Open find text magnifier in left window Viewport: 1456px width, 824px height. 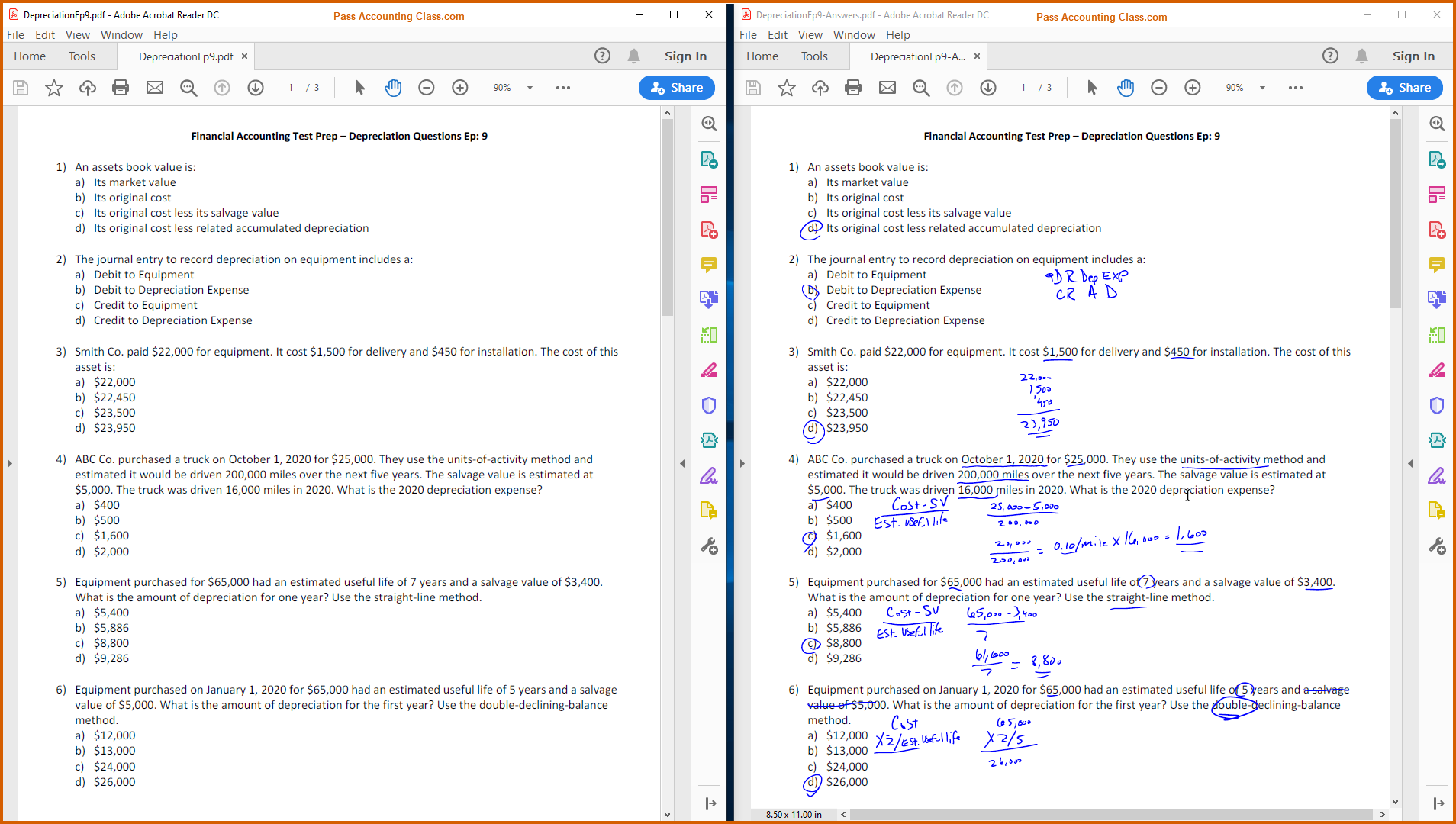[x=188, y=88]
